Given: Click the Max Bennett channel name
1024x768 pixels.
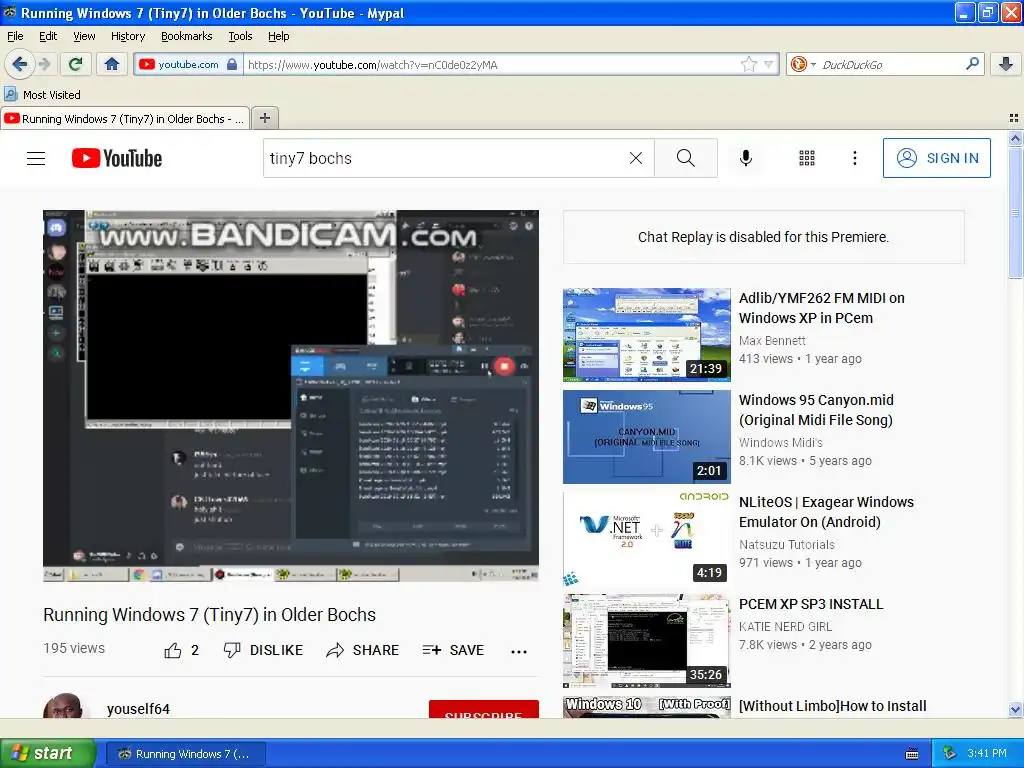Looking at the screenshot, I should coord(772,341).
